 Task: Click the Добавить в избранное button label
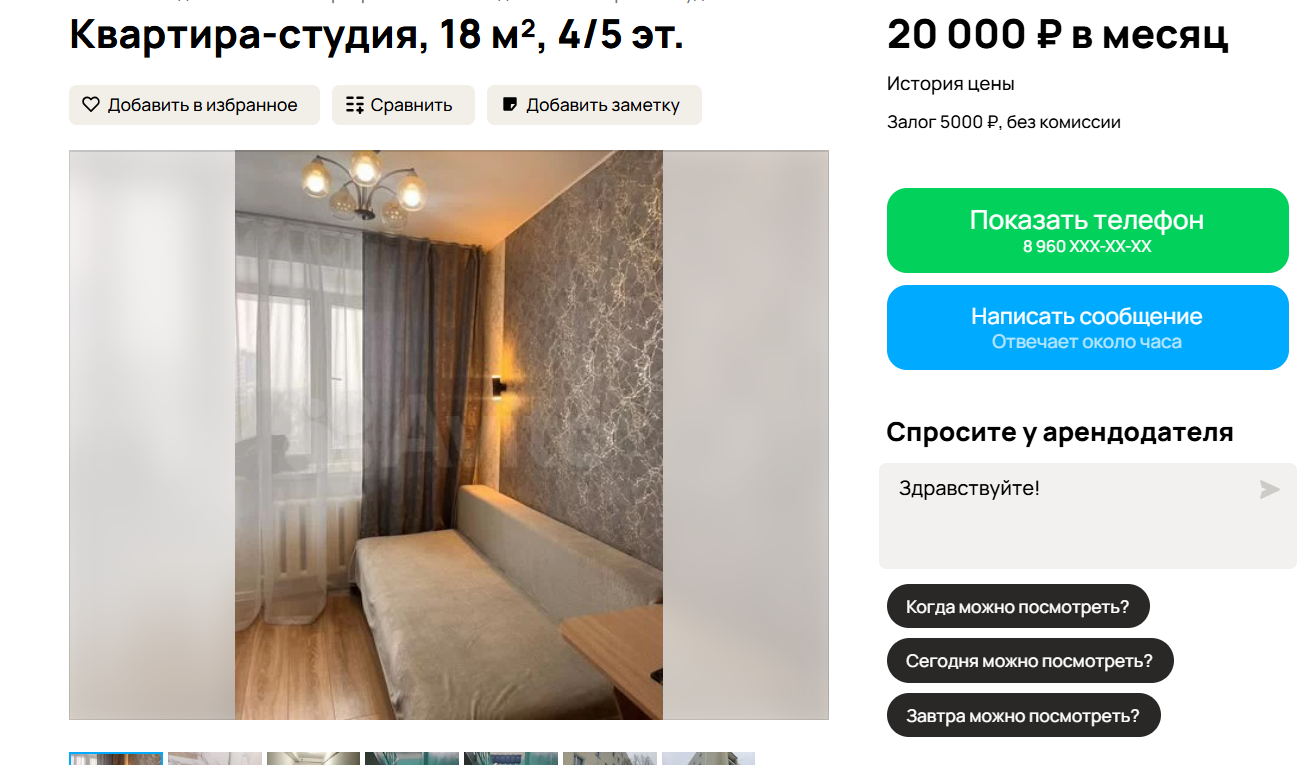(x=203, y=105)
